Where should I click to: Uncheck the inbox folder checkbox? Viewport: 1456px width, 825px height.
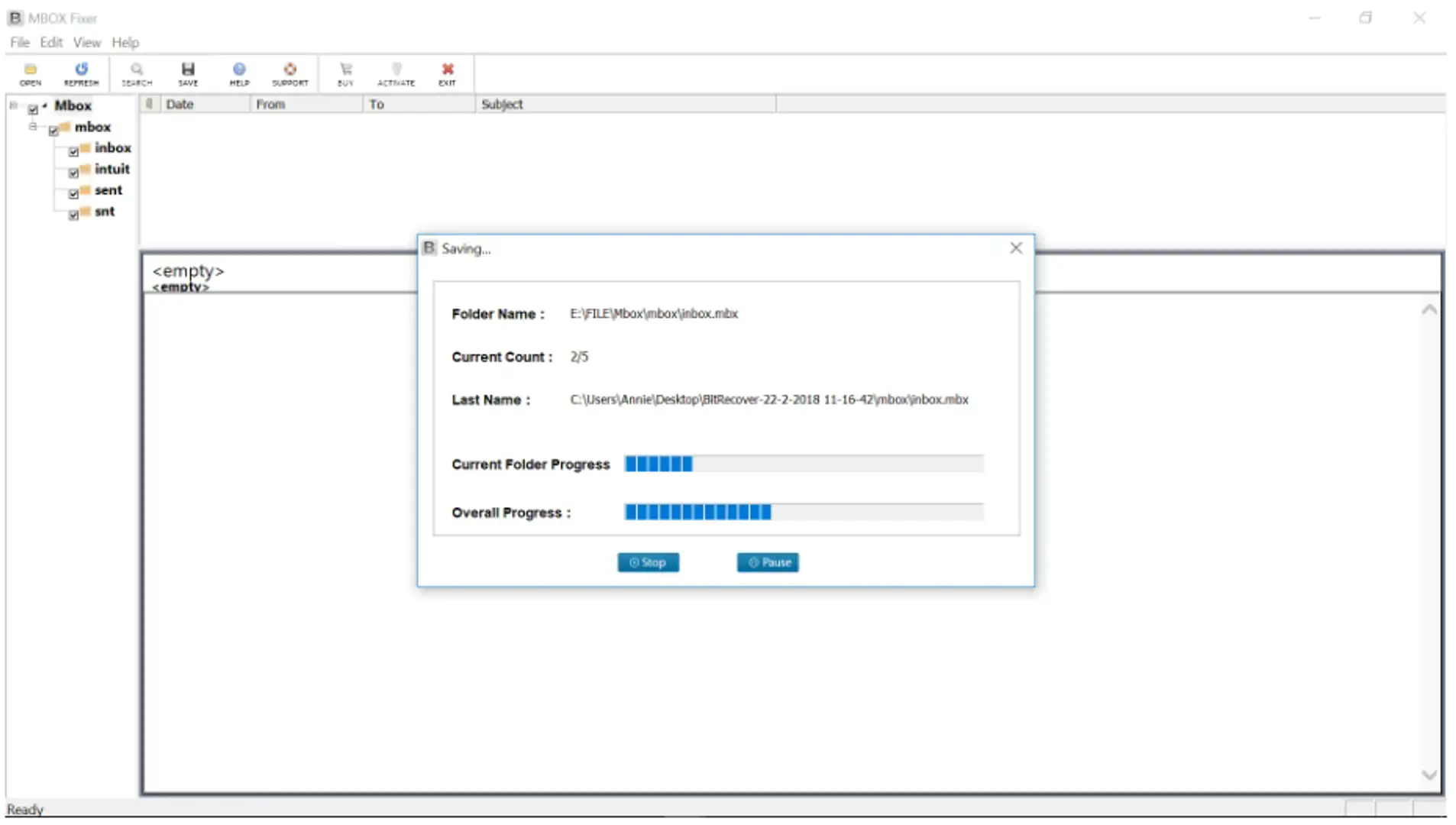[x=73, y=151]
